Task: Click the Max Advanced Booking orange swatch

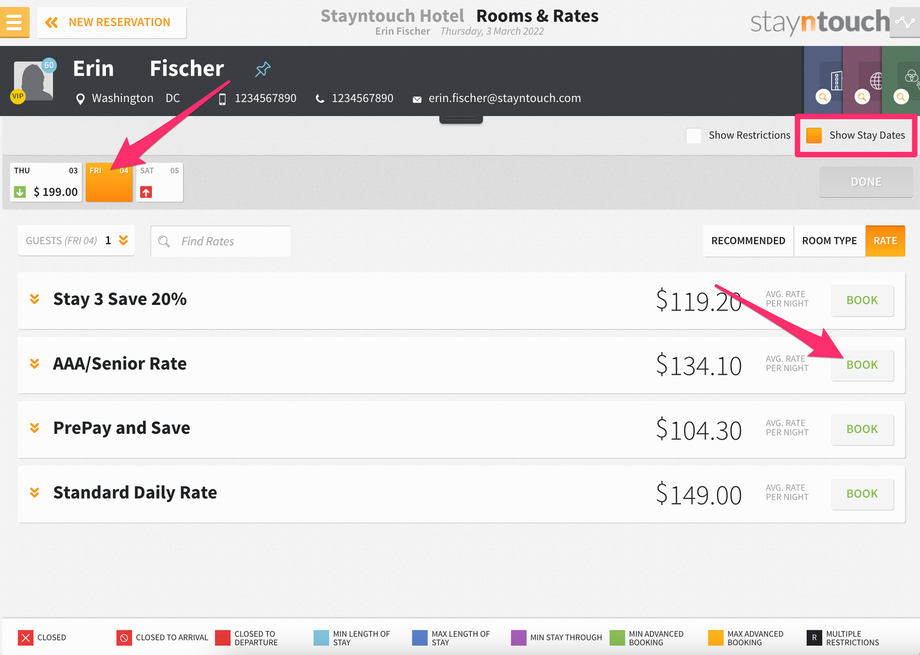Action: (x=715, y=637)
